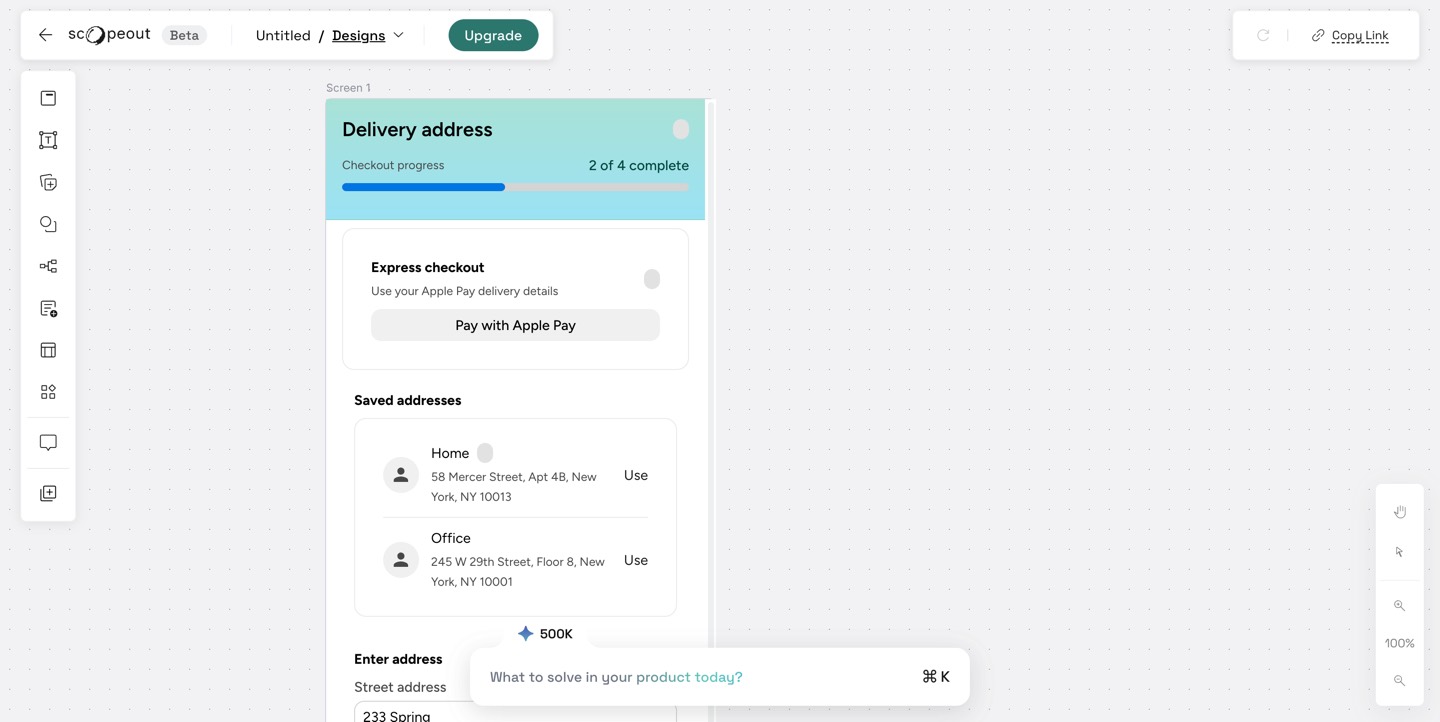Open the components grid icon

[48, 392]
